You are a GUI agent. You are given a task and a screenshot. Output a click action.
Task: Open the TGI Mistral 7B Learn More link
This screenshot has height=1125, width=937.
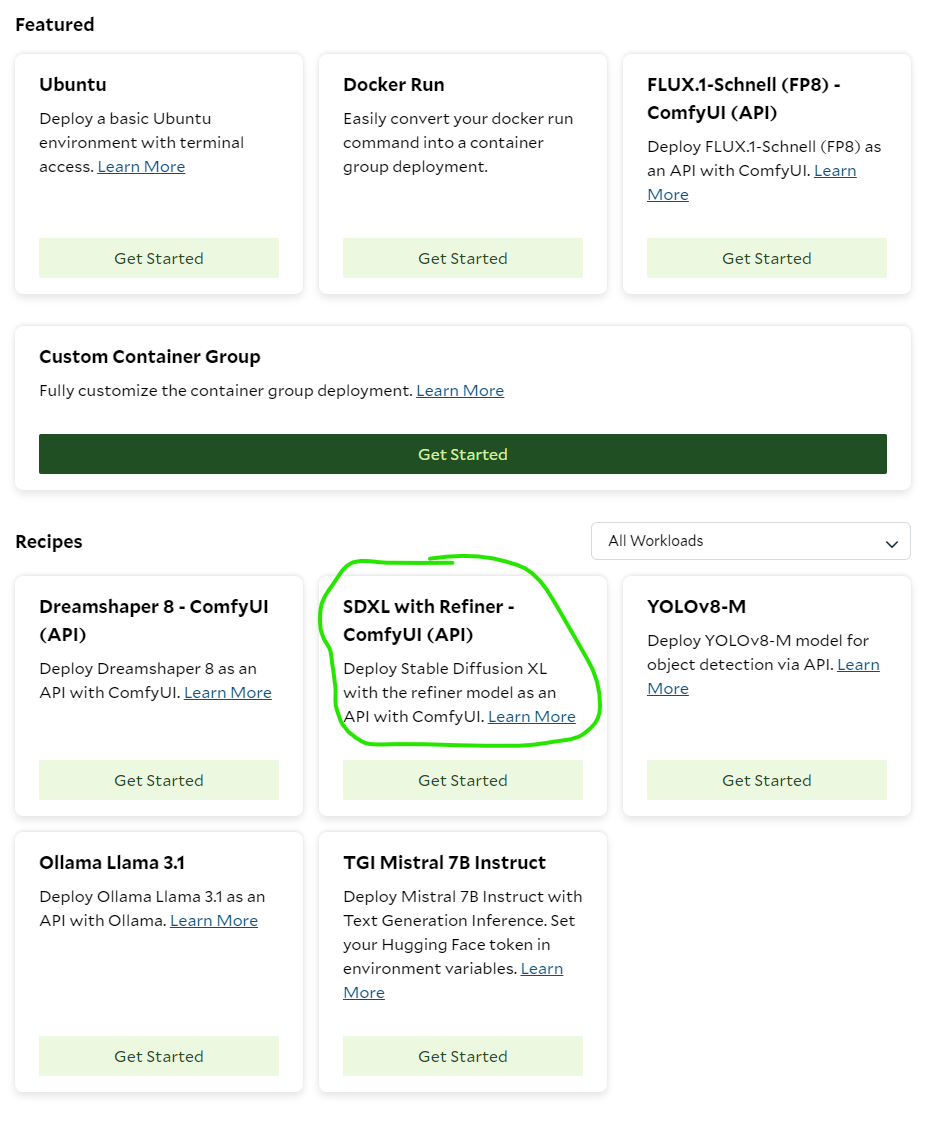(542, 969)
